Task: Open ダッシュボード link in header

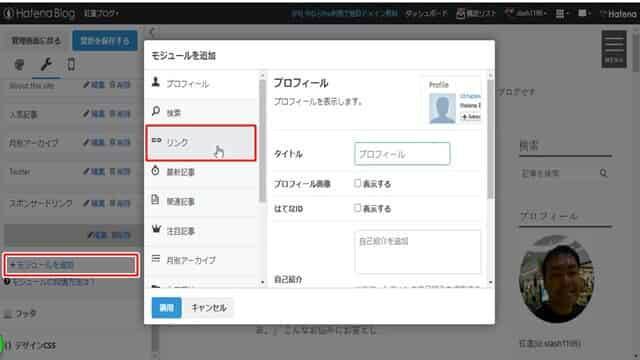Action: [426, 13]
